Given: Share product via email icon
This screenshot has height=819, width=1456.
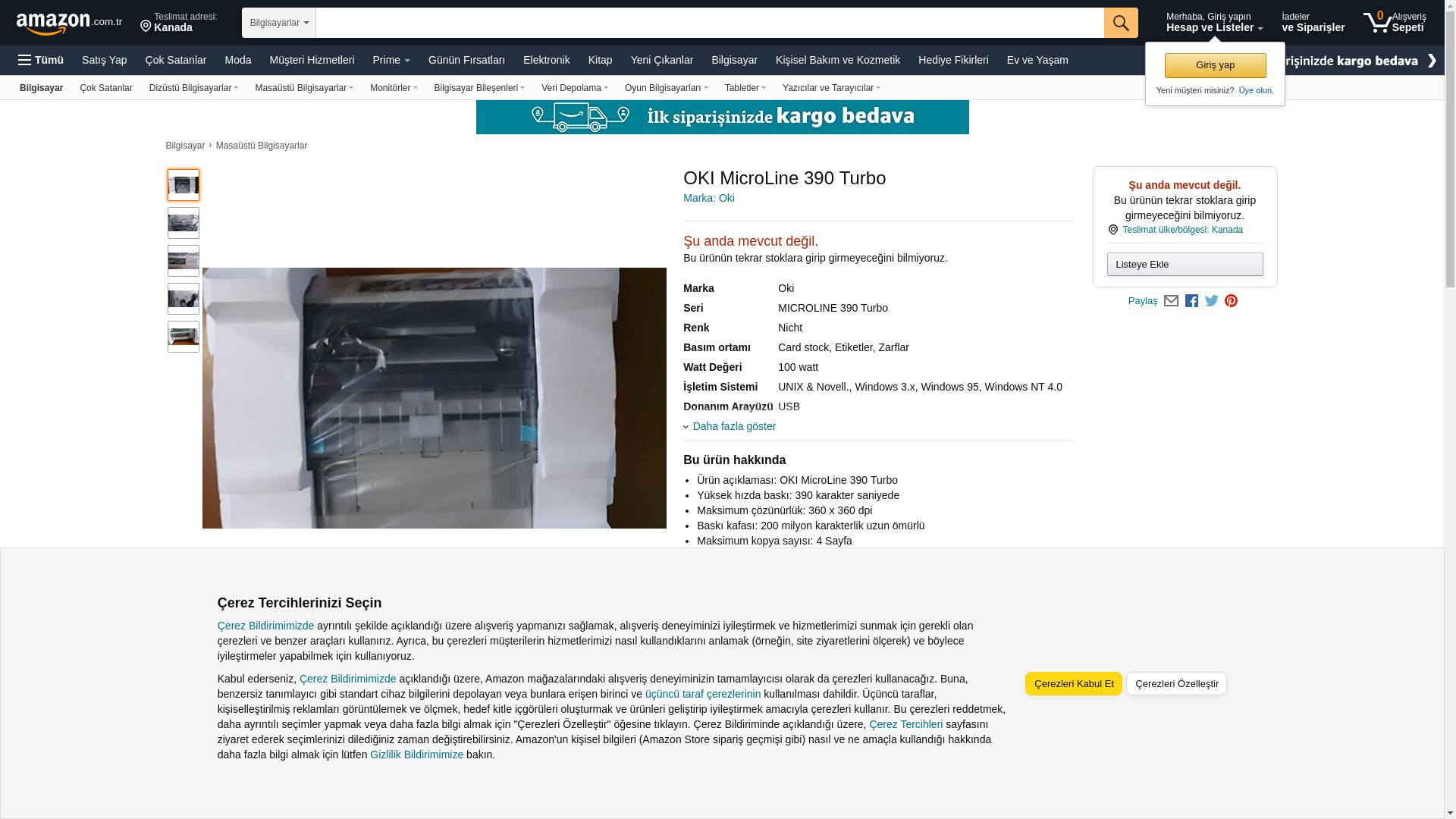Looking at the screenshot, I should coord(1171,301).
